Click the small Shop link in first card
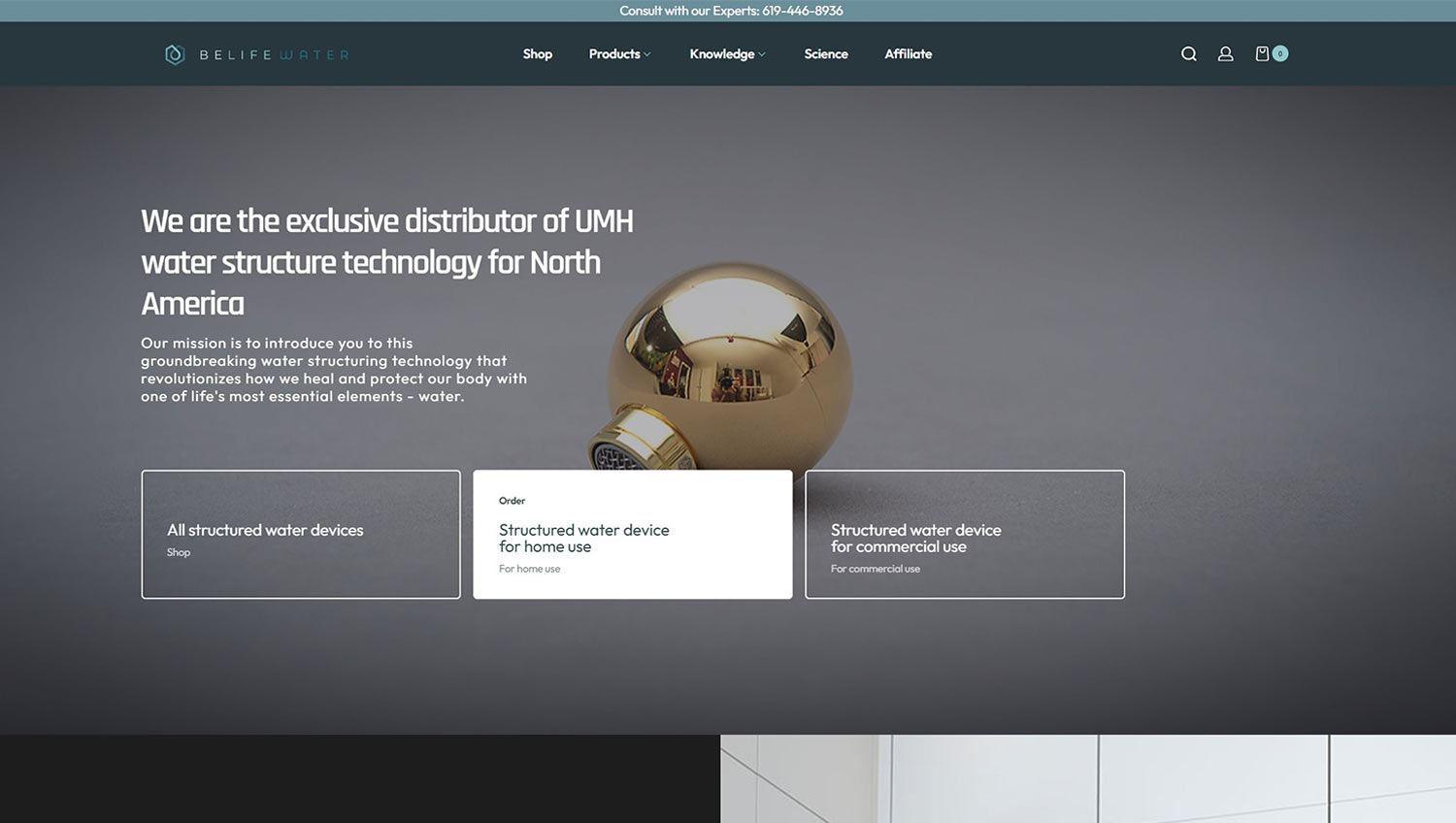The width and height of the screenshot is (1456, 823). click(x=179, y=552)
